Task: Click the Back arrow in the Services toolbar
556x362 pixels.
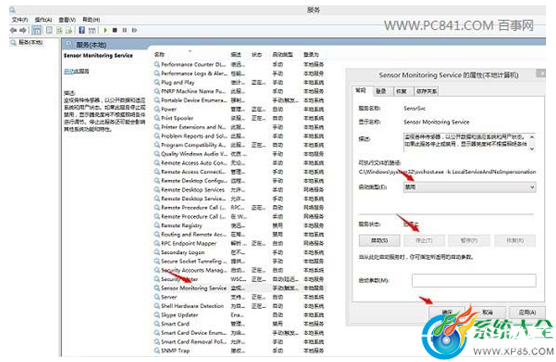Action: click(13, 30)
